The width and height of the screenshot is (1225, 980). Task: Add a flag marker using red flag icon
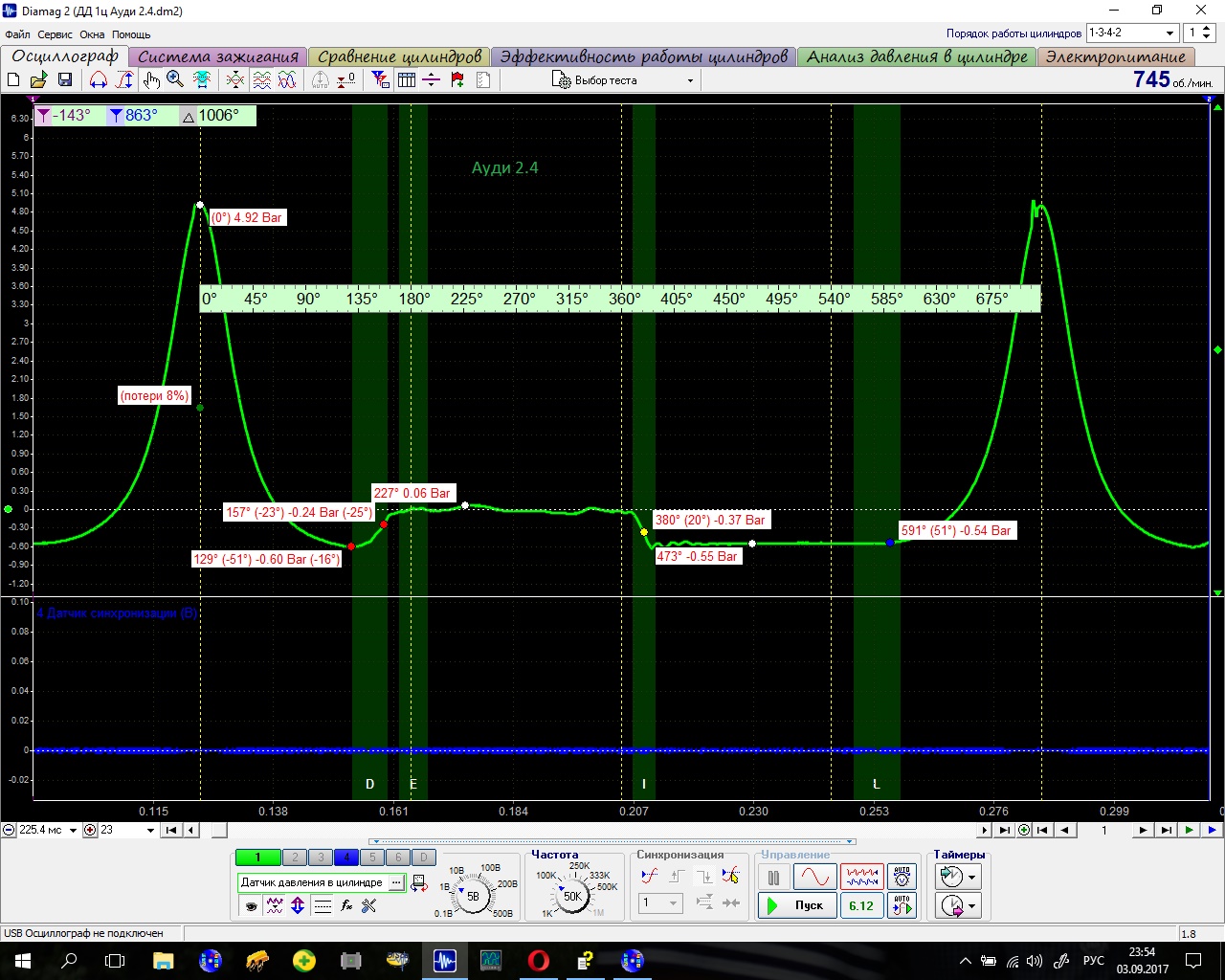(x=457, y=79)
